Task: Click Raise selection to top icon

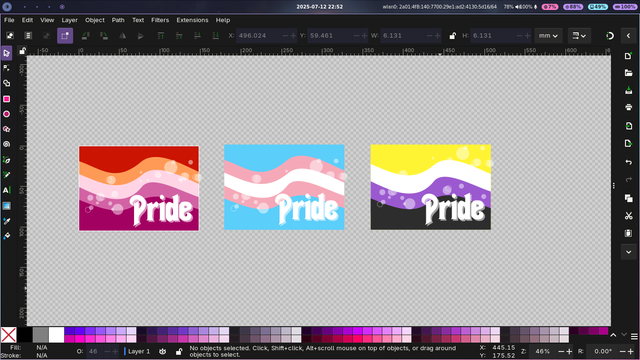Action: click(x=161, y=36)
